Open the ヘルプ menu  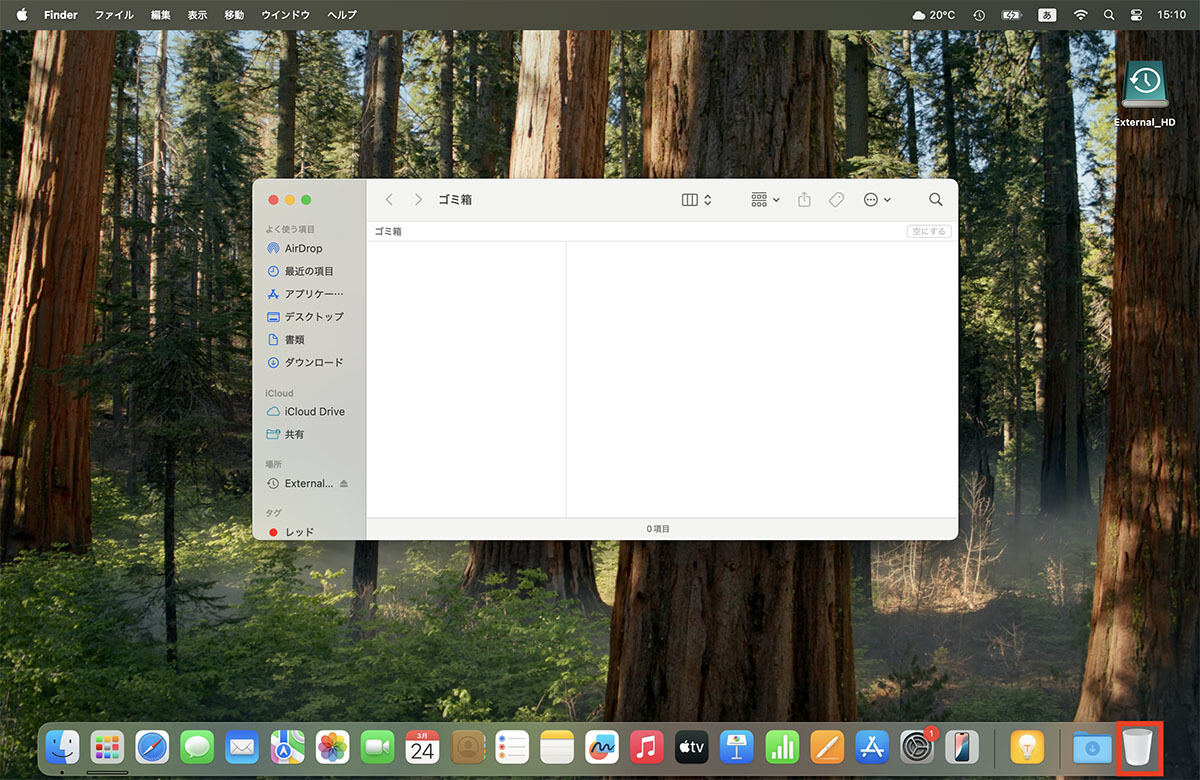342,15
